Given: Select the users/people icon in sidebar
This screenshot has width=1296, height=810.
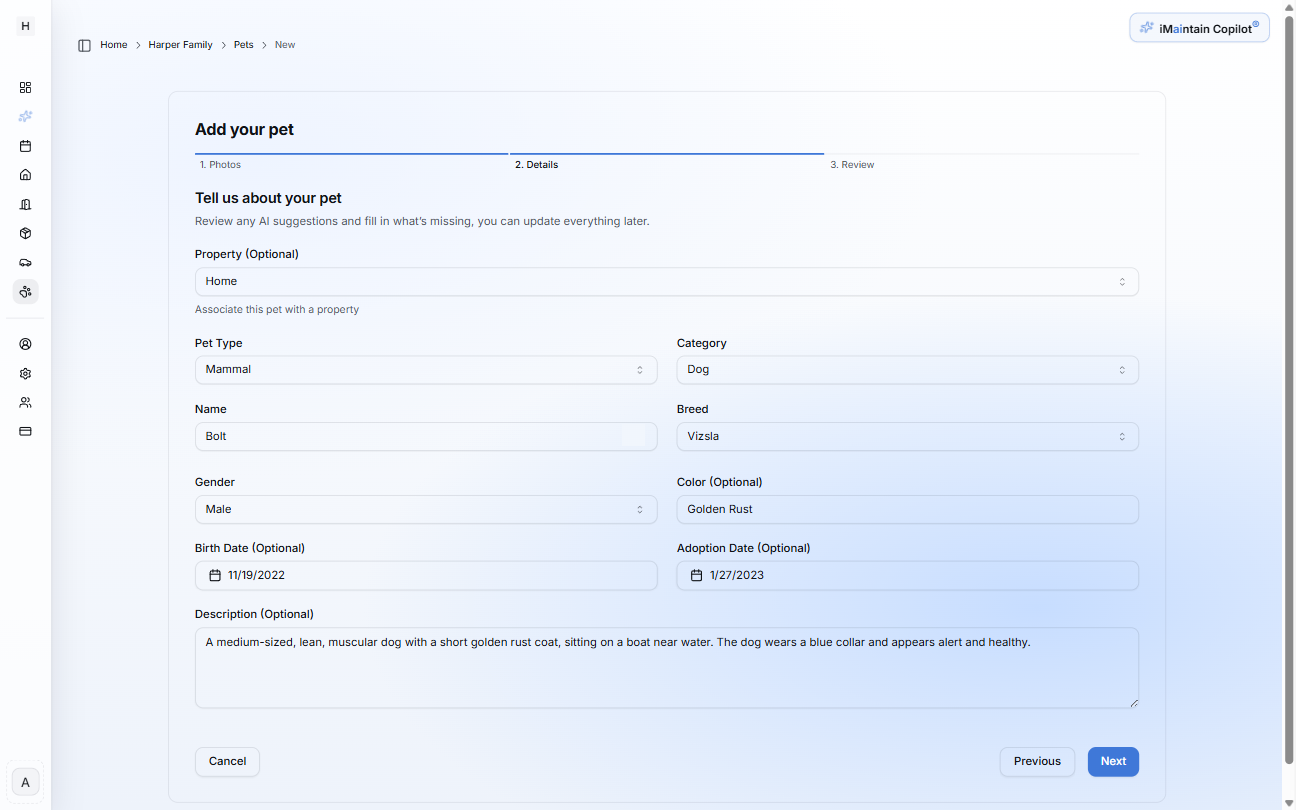Looking at the screenshot, I should click(25, 401).
